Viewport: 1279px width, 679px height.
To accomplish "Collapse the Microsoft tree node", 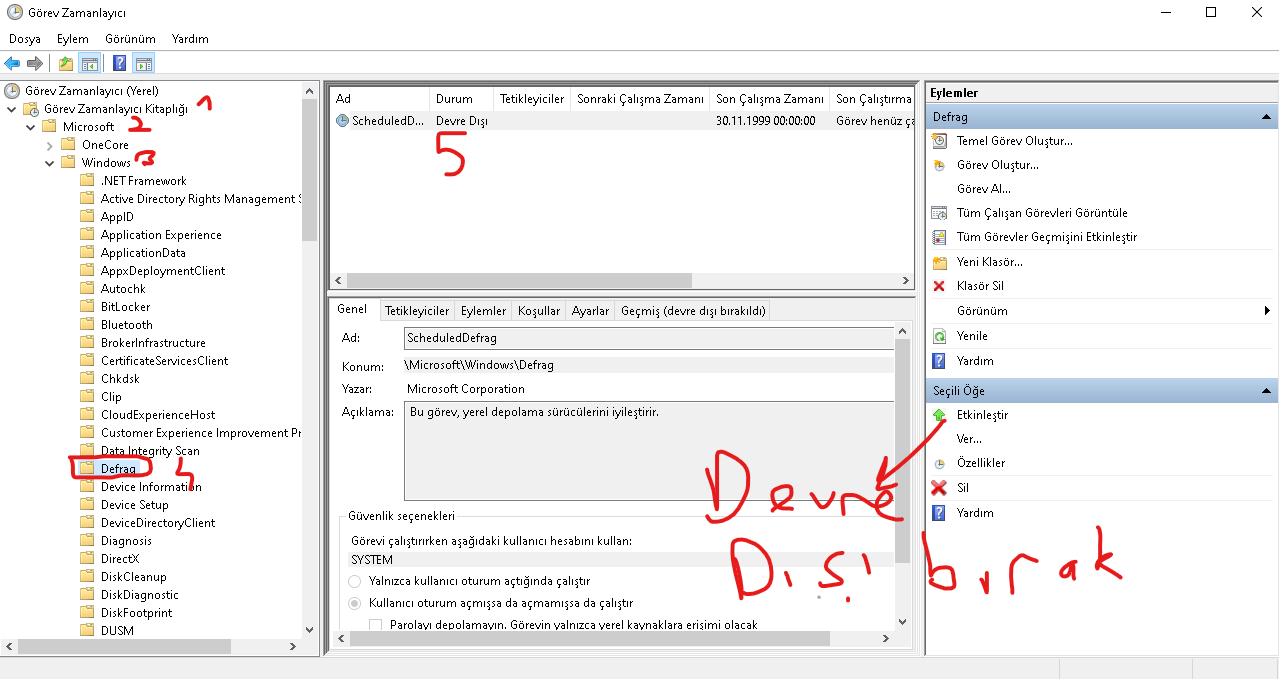I will tap(31, 127).
